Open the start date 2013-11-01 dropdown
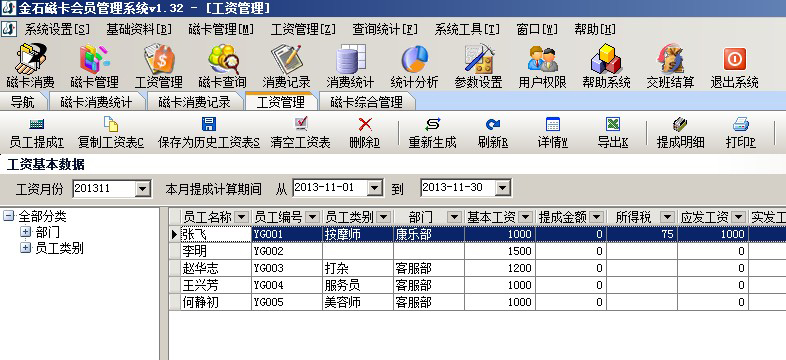 point(375,188)
